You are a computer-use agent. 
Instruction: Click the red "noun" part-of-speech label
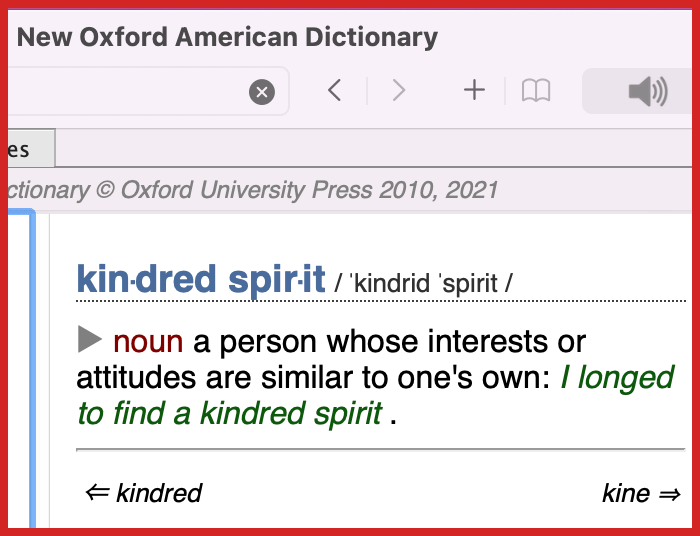tap(148, 342)
